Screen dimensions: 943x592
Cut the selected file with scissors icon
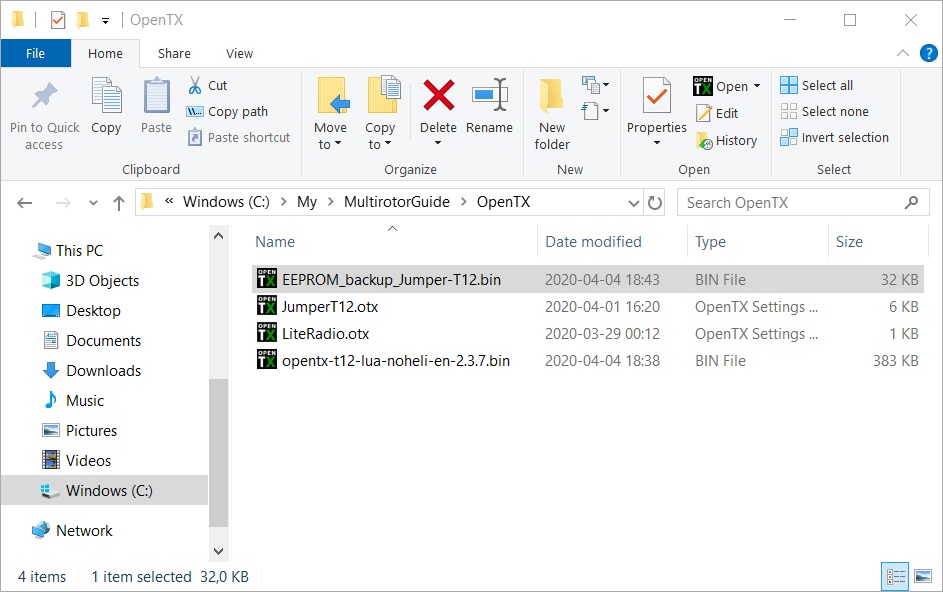195,85
